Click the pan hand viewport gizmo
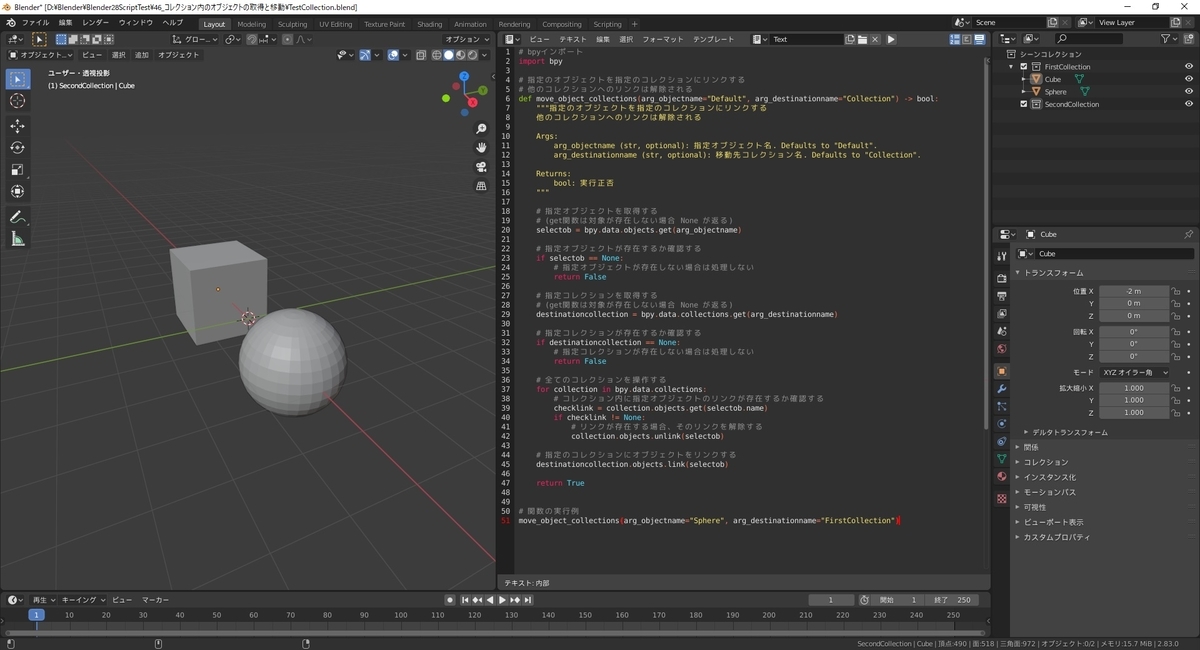Screen dimensions: 1200x650 click(481, 148)
